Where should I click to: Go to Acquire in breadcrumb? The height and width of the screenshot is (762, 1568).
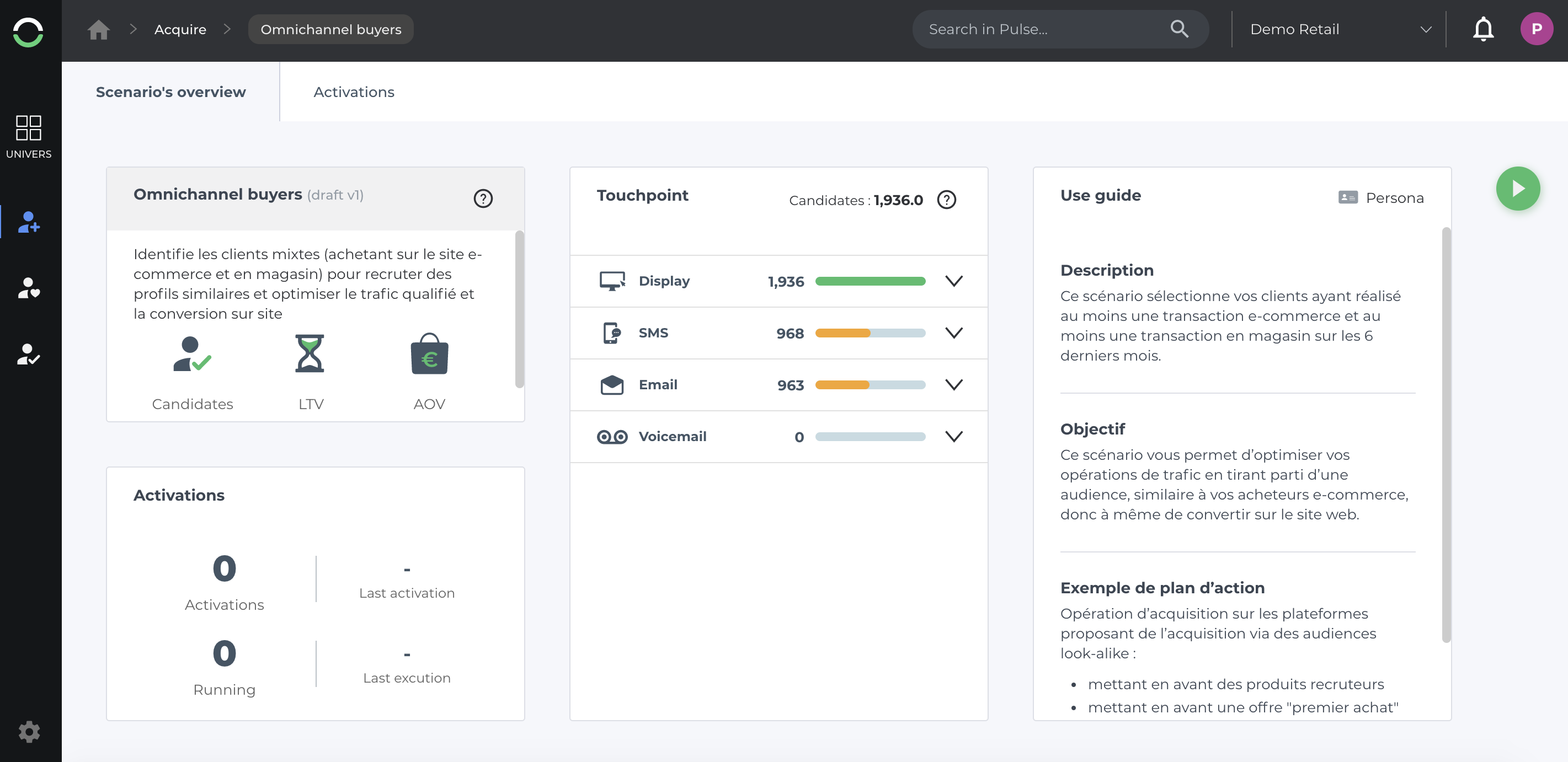180,29
